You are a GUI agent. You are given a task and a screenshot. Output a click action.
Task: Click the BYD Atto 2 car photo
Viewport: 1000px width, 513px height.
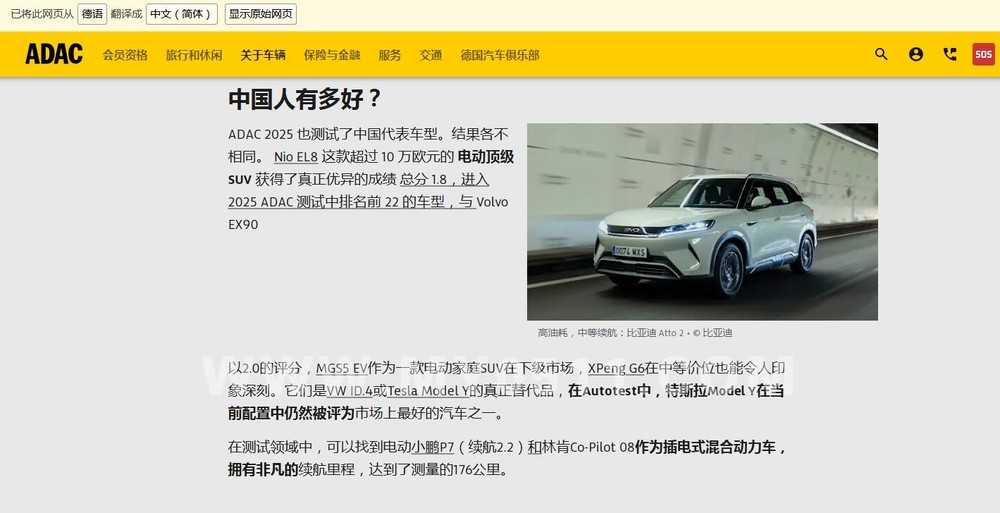[702, 221]
